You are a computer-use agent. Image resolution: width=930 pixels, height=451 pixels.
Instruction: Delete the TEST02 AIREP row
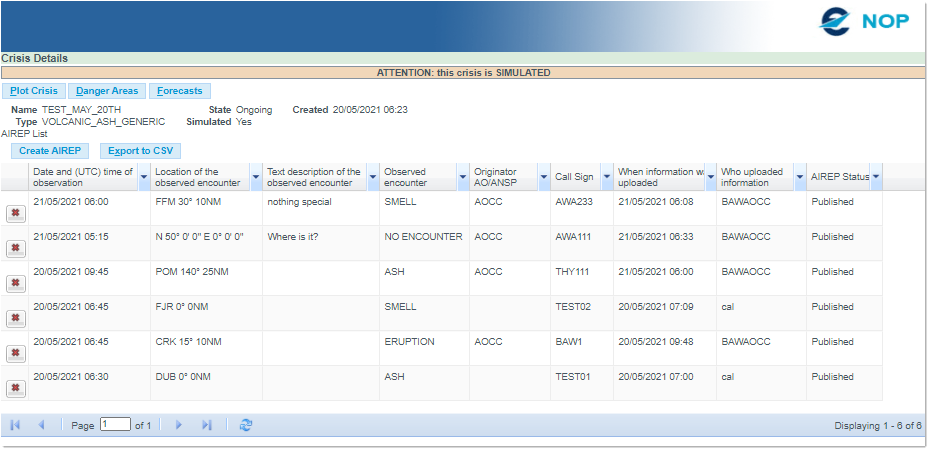pyautogui.click(x=15, y=318)
